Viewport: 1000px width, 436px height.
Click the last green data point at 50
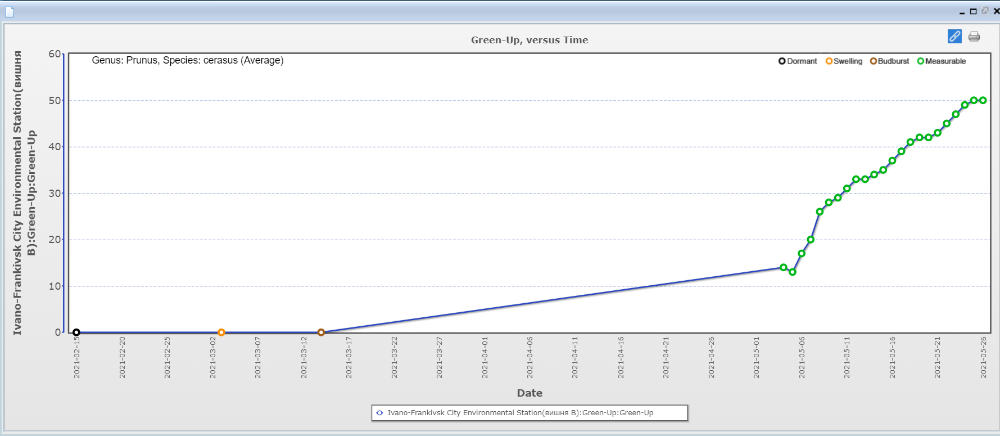983,100
